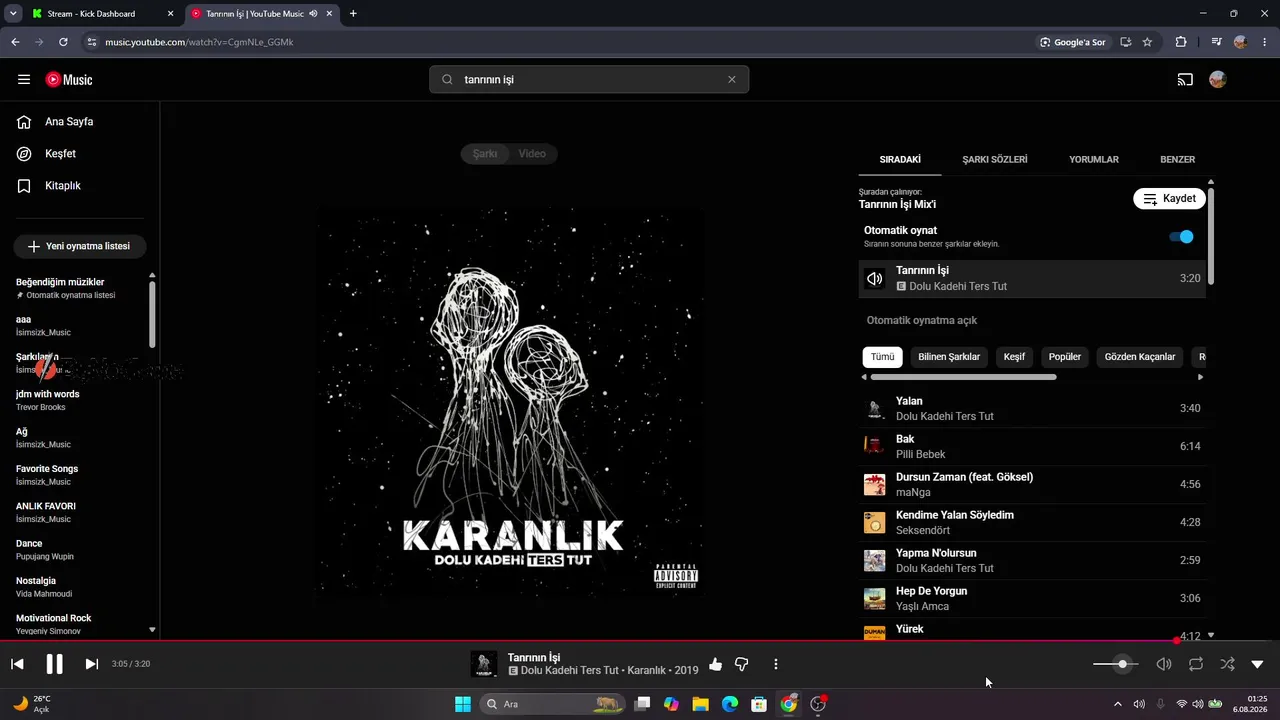
Task: Switch player to Şarkı mode
Action: point(485,154)
